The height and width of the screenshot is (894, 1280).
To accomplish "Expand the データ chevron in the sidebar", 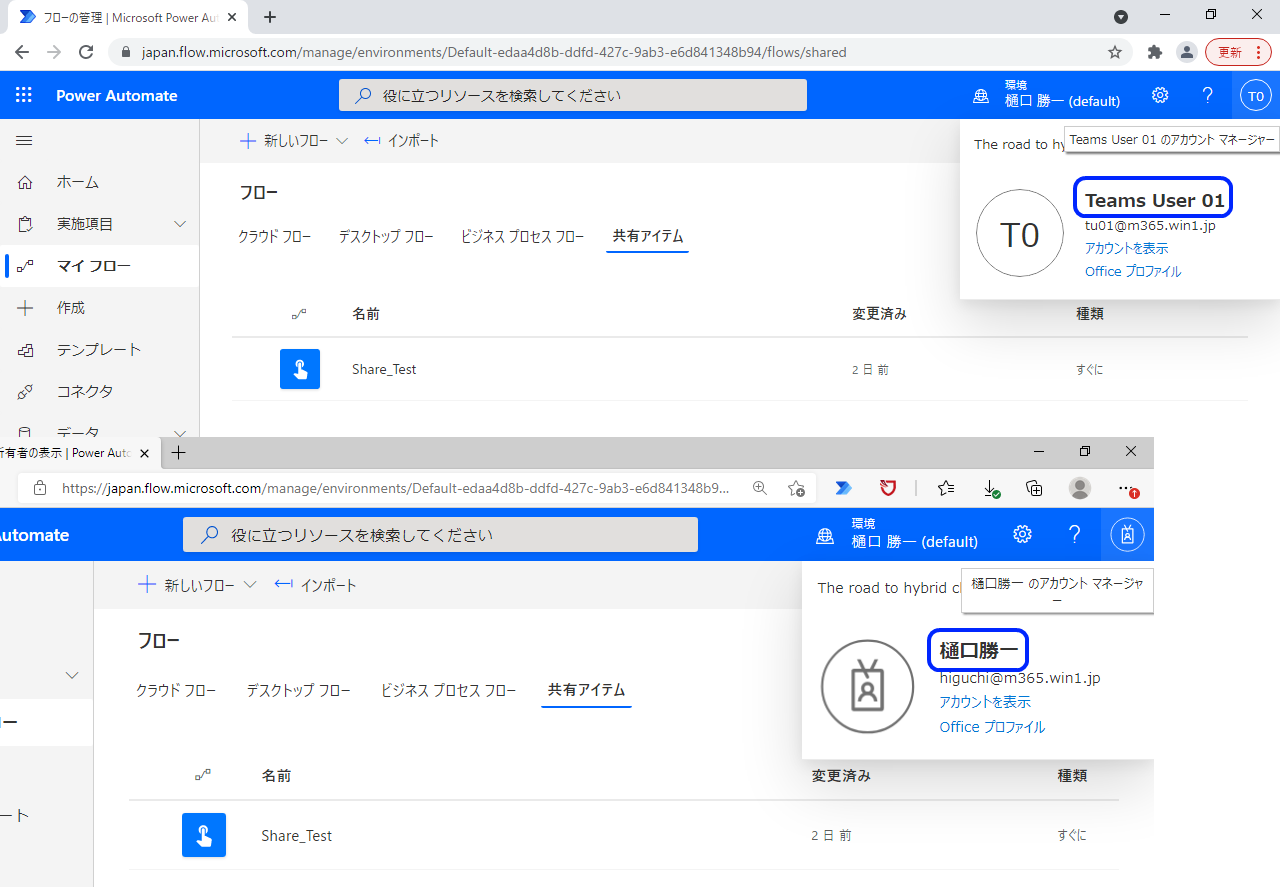I will click(180, 433).
